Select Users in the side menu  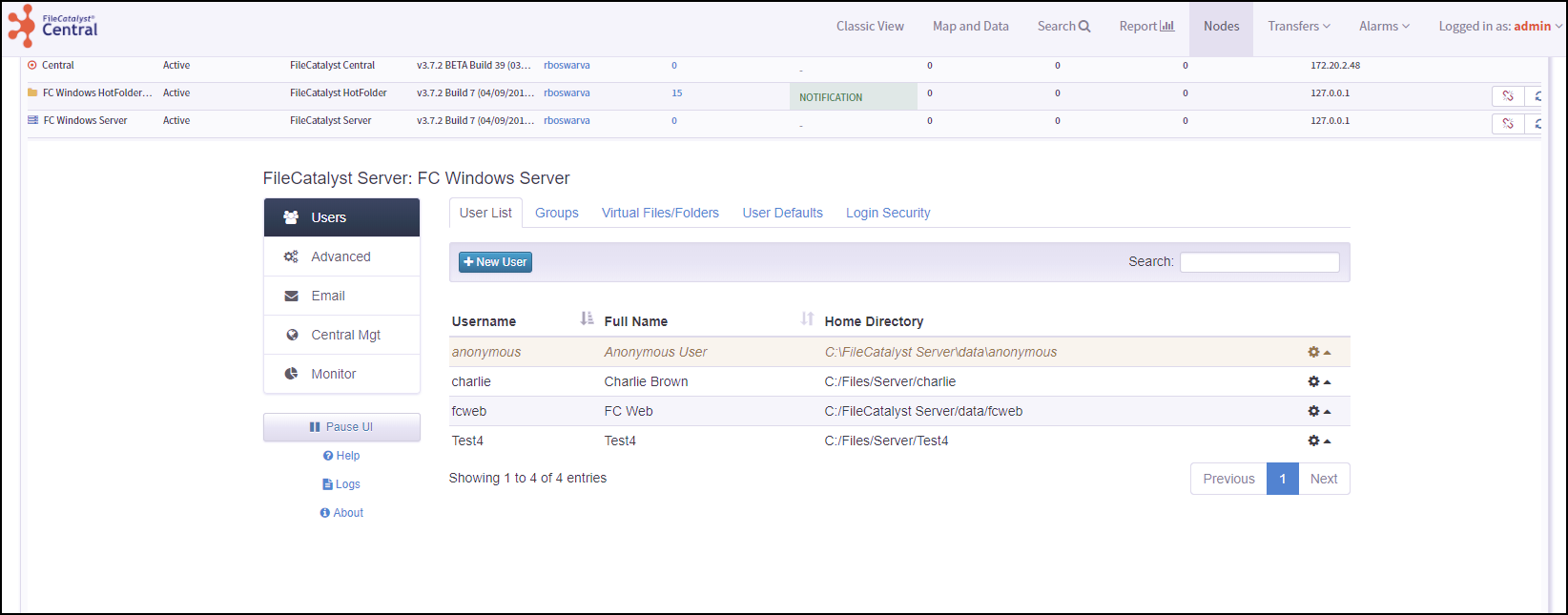(x=341, y=217)
